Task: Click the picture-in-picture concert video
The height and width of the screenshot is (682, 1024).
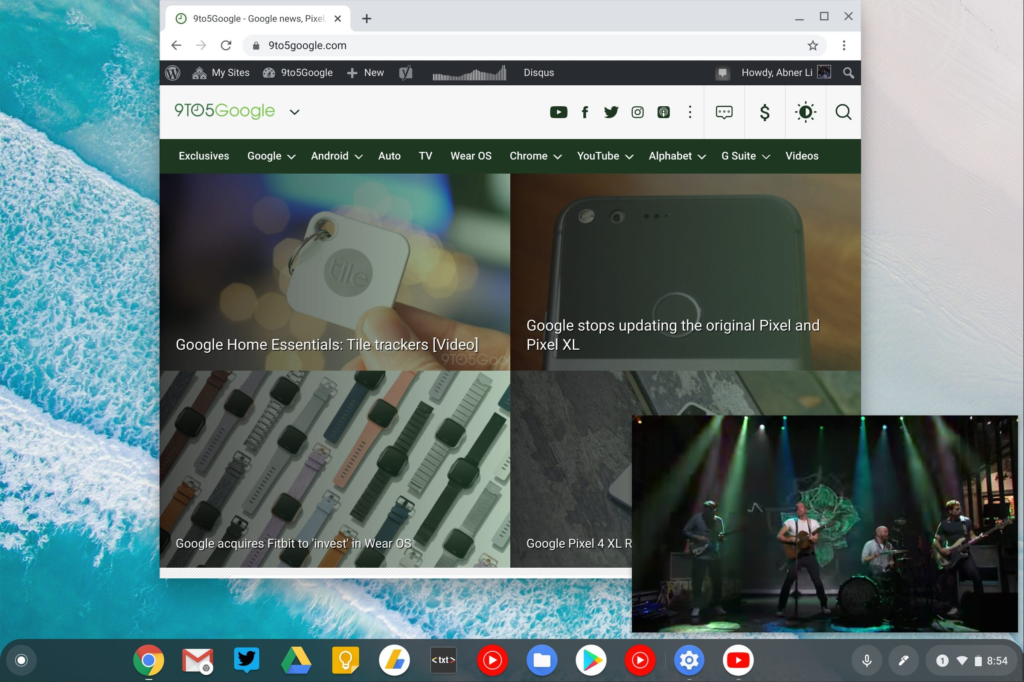Action: pyautogui.click(x=825, y=524)
